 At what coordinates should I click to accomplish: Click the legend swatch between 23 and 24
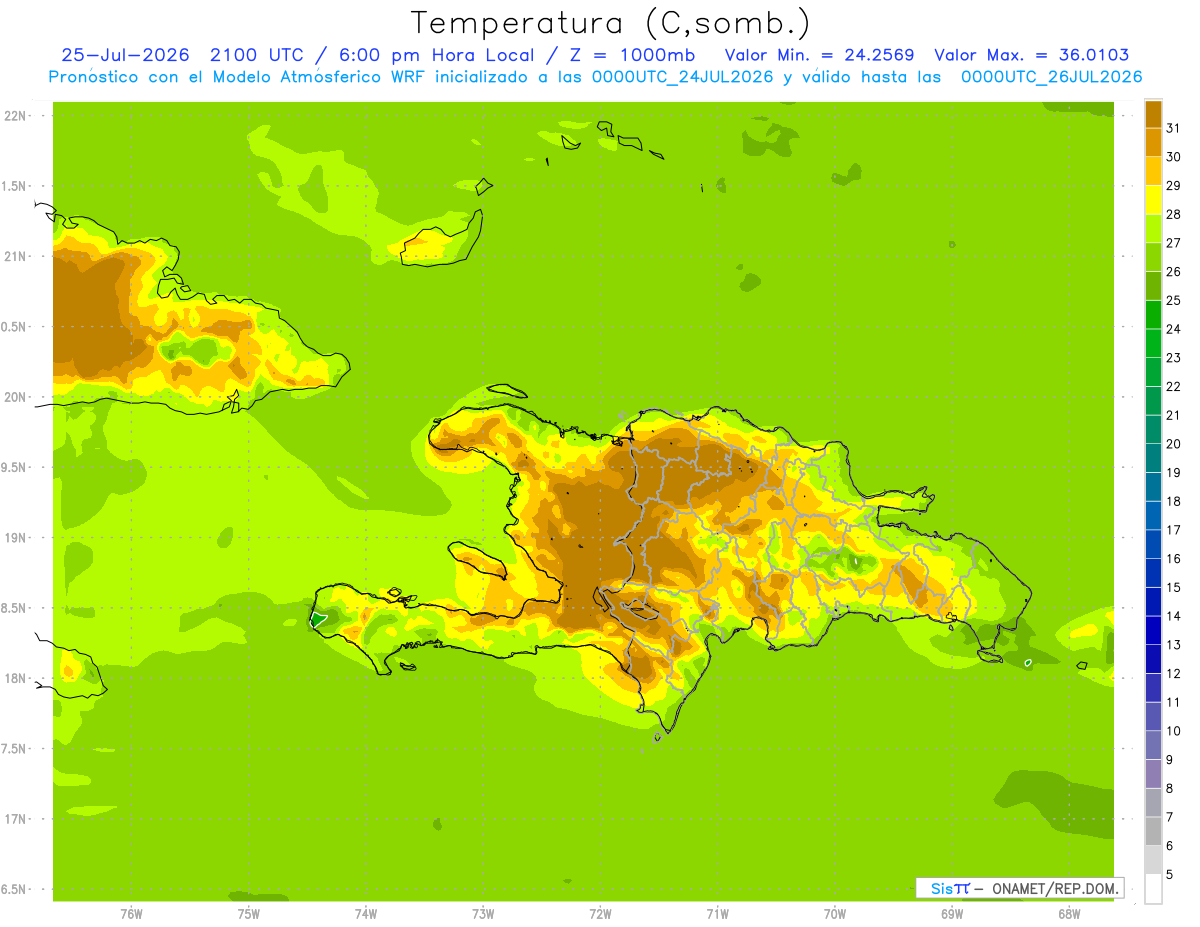(x=1153, y=343)
